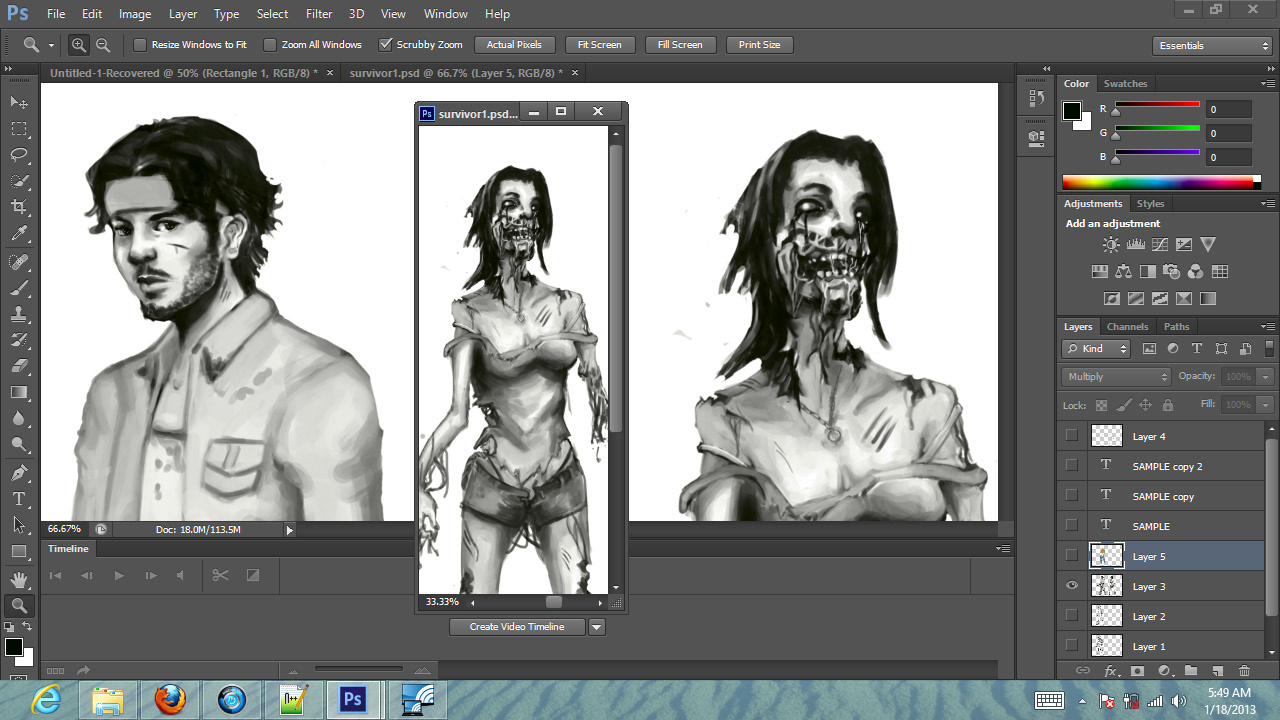Switch to the Swatches tab

pyautogui.click(x=1125, y=84)
